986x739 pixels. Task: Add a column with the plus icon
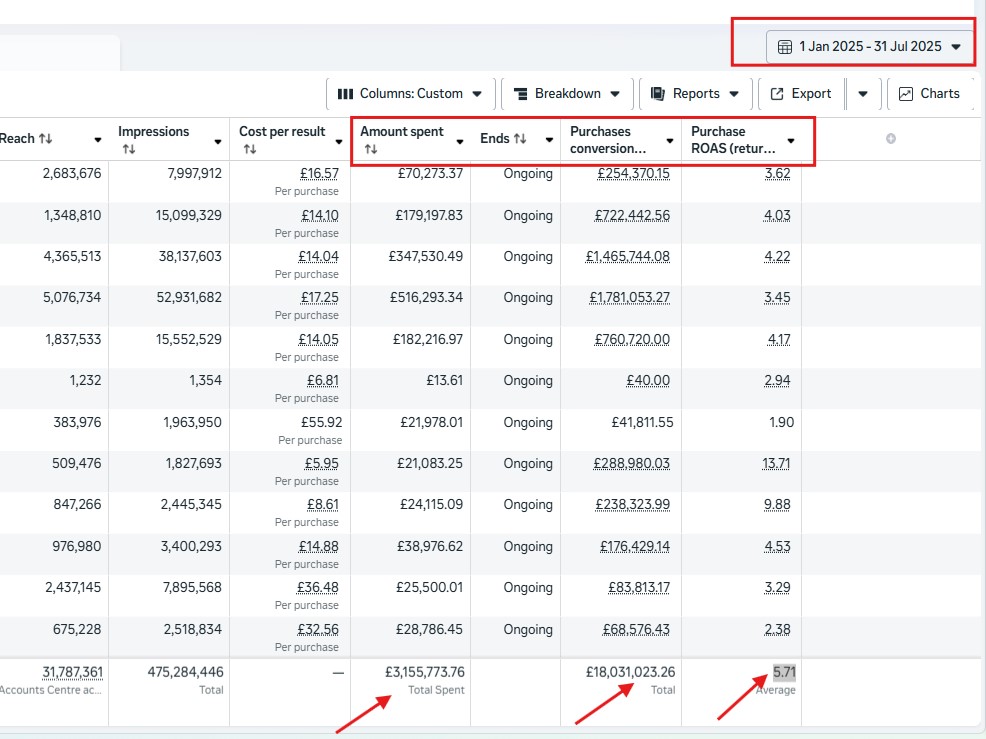pyautogui.click(x=891, y=138)
